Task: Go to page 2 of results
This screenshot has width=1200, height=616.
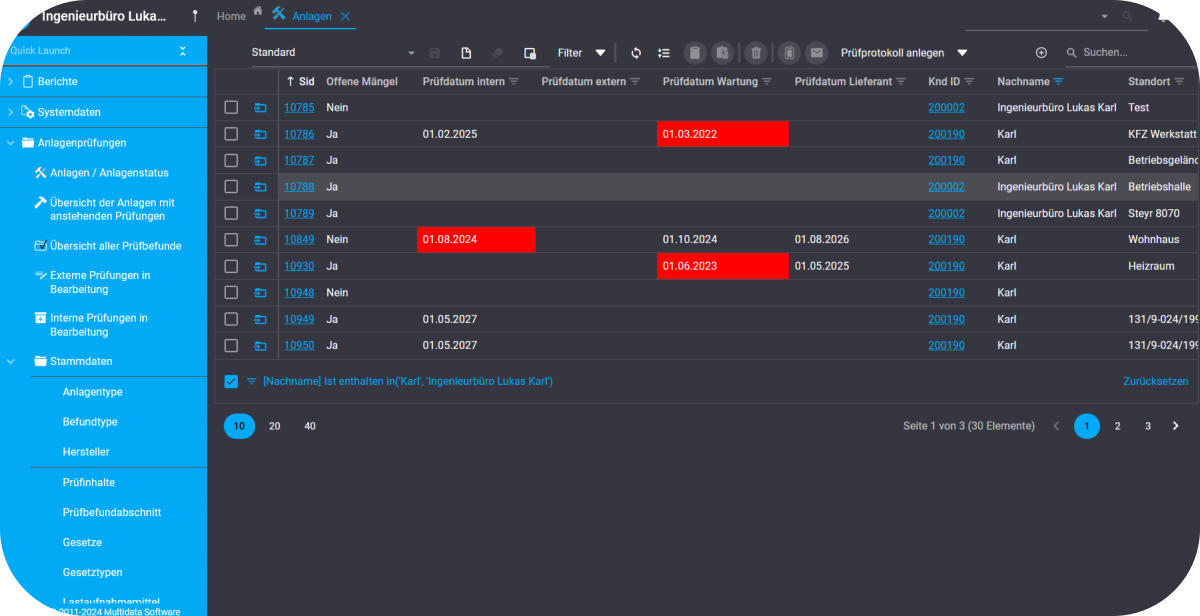Action: point(1117,426)
